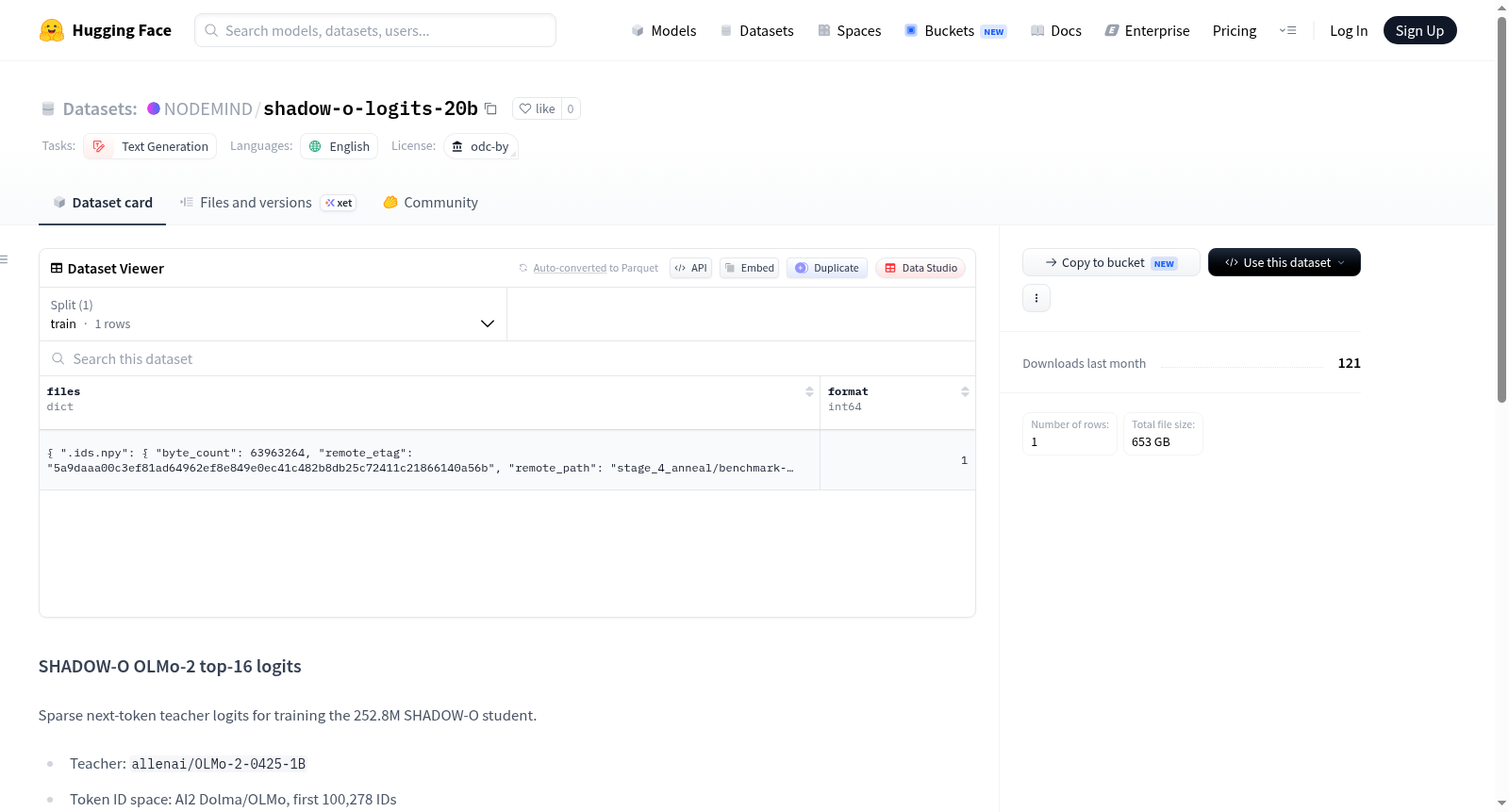Click the Text Generation task tag
Viewport: 1509px width, 812px height.
[x=150, y=146]
